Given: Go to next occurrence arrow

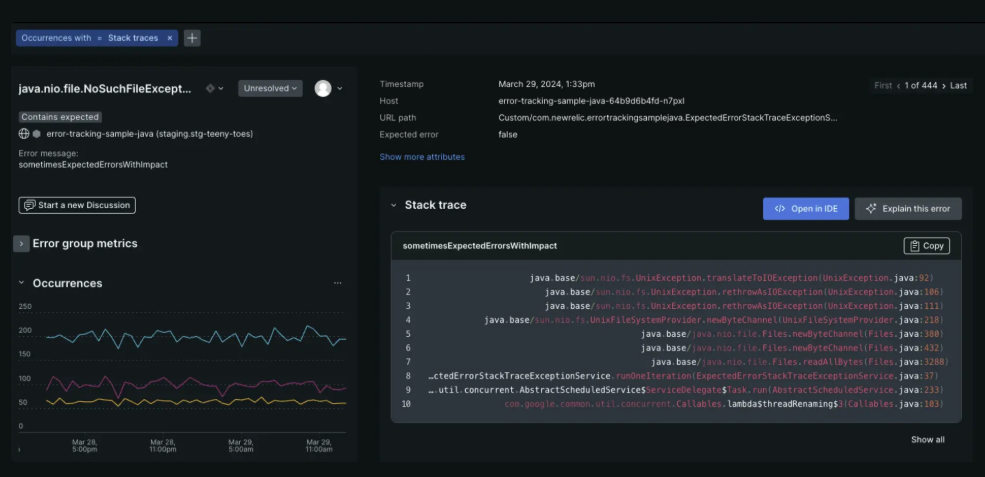Looking at the screenshot, I should 944,85.
